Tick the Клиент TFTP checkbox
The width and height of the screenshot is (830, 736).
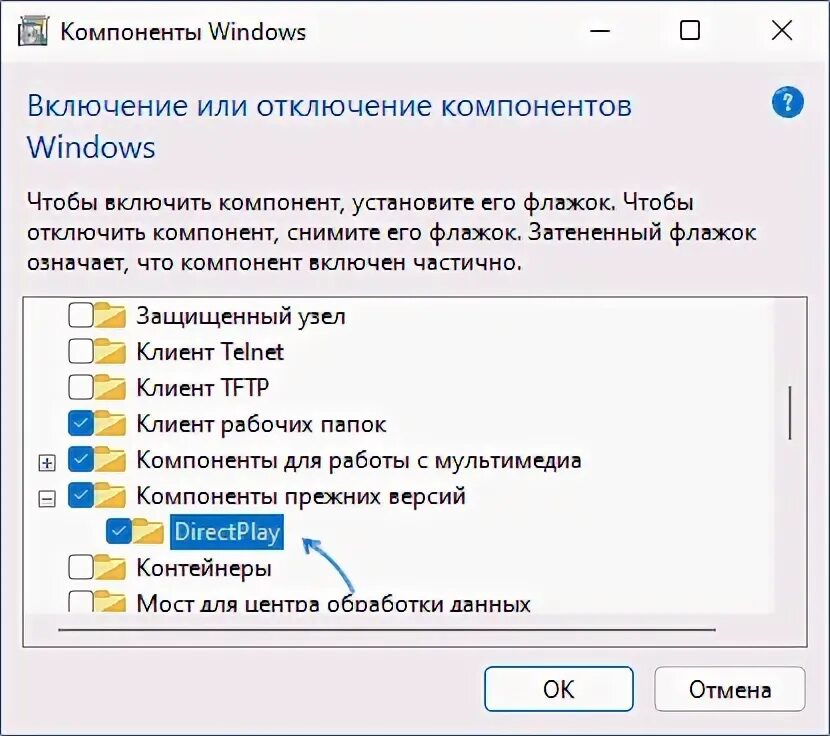pos(80,388)
